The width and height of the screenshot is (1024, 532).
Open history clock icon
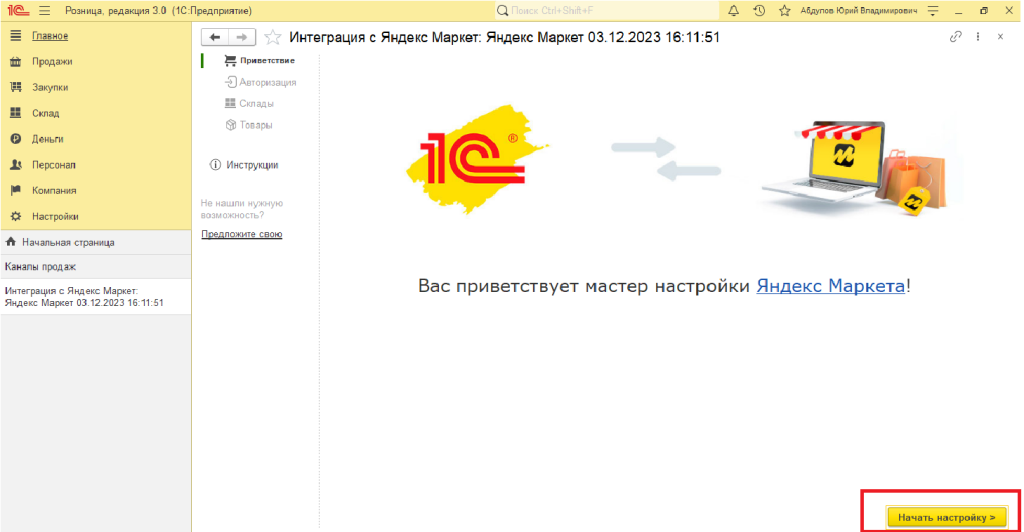coord(759,10)
